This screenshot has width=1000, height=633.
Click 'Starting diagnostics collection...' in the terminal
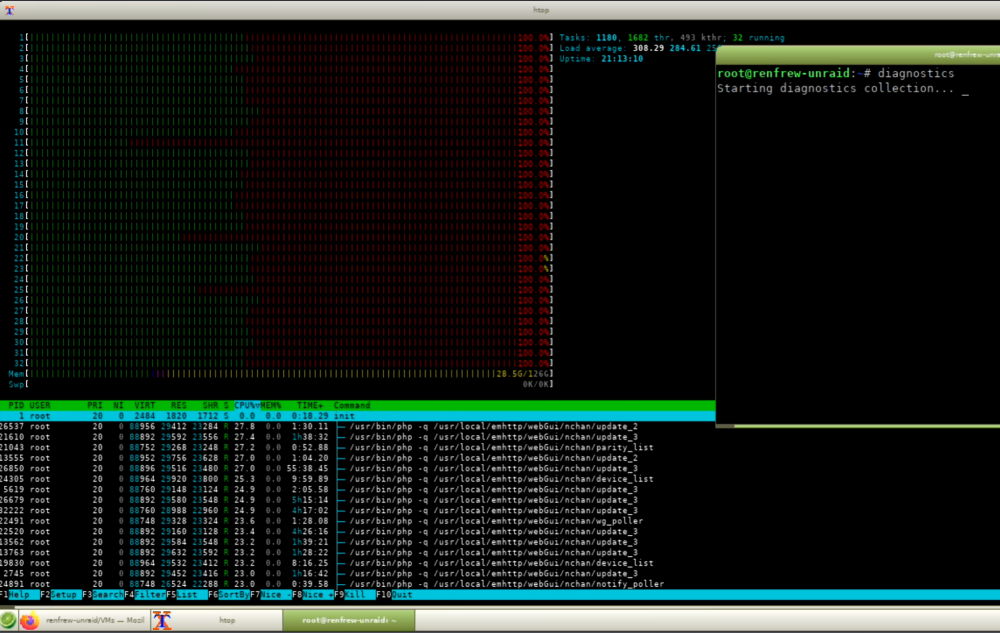835,89
